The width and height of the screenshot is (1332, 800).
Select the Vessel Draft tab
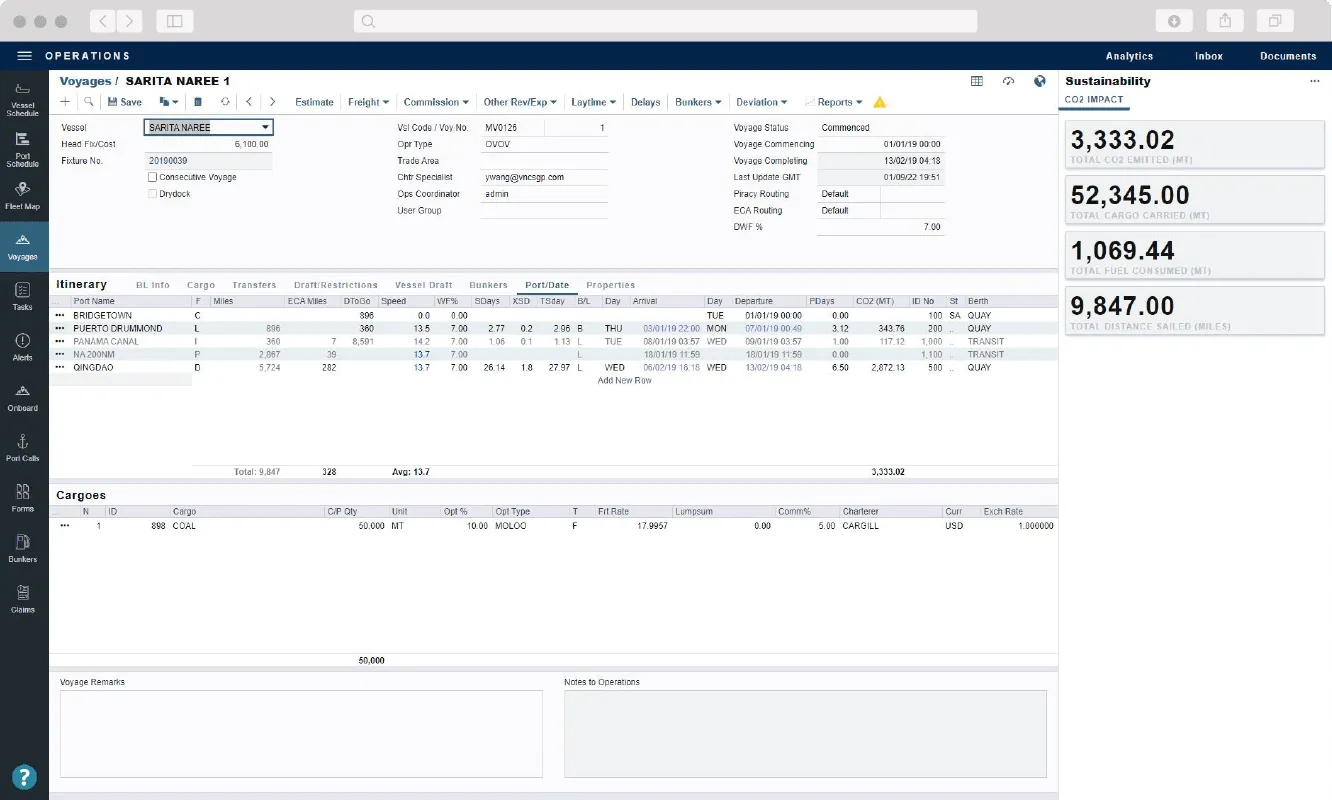423,284
